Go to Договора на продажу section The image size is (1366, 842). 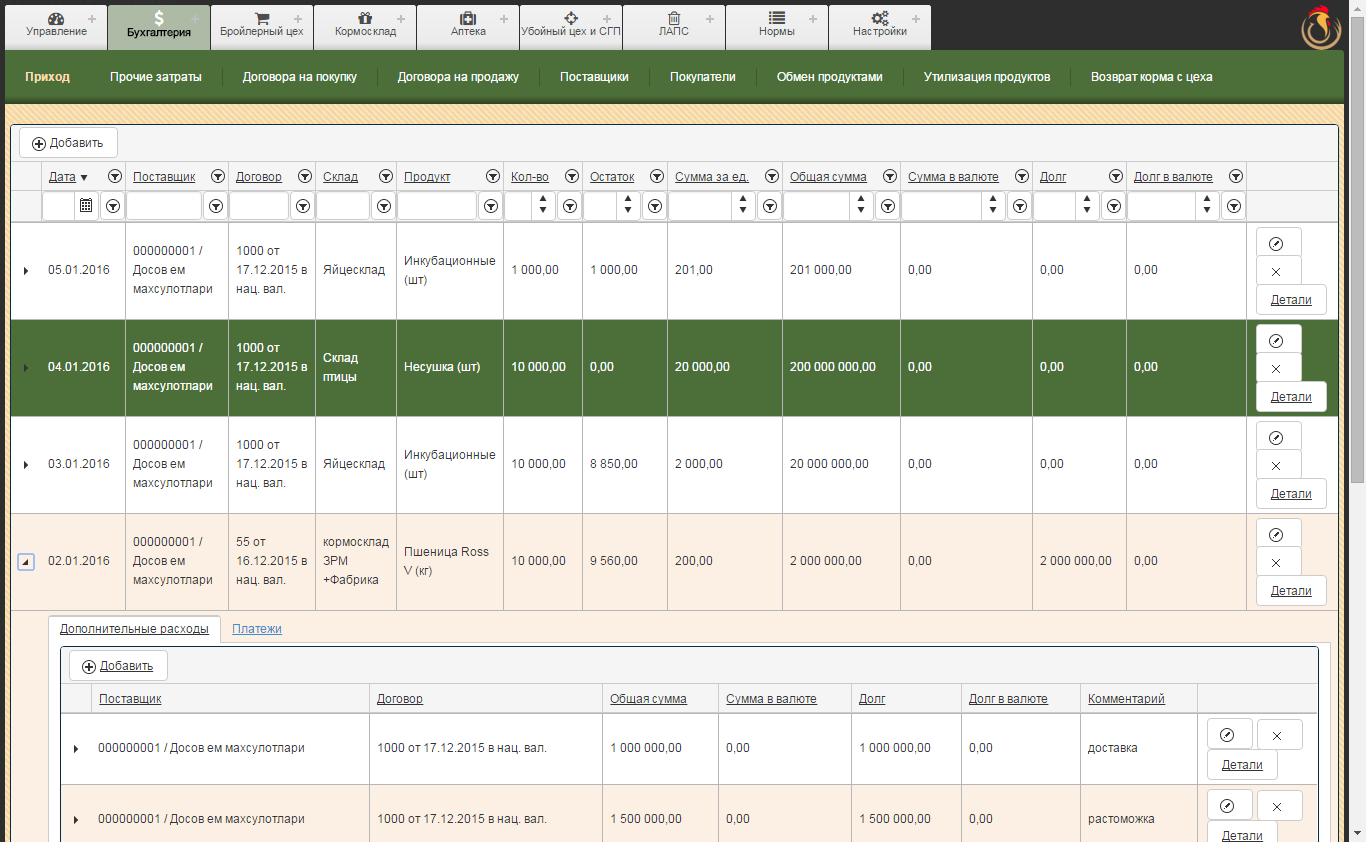458,77
